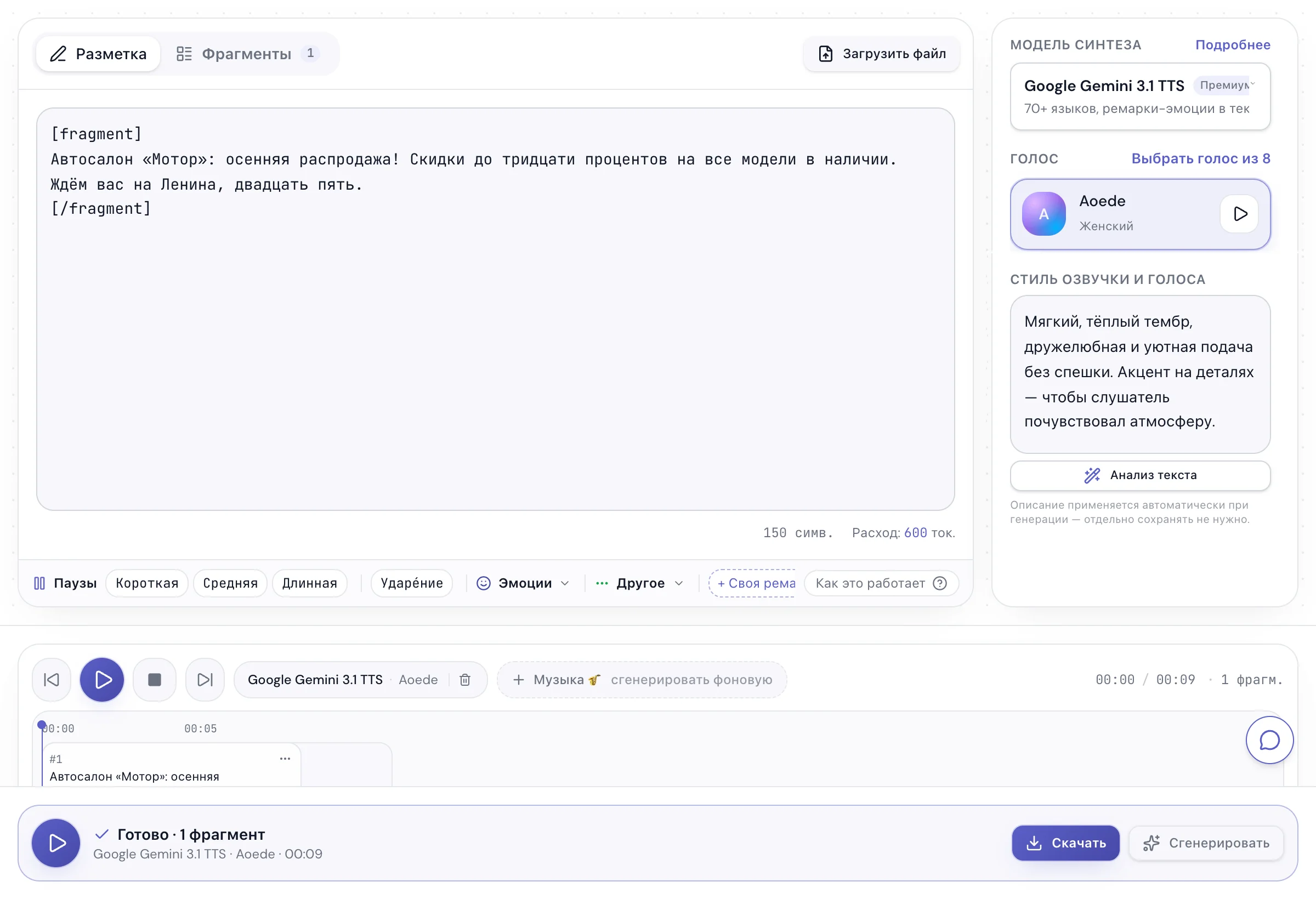Screen dimensions: 1316x899
Task: Select the Aoede voice avatar
Action: pos(1043,214)
